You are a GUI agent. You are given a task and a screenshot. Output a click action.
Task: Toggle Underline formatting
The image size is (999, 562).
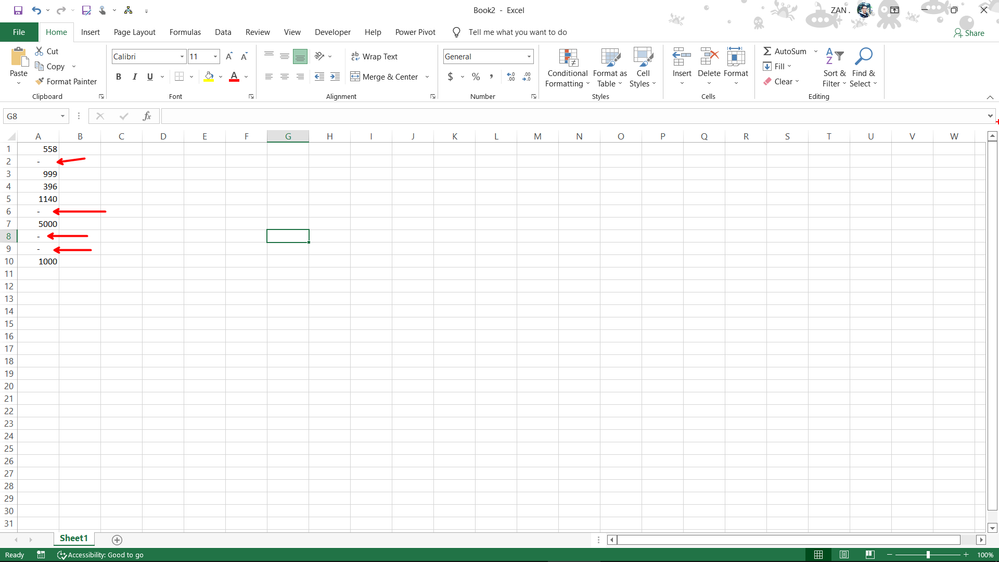(150, 76)
